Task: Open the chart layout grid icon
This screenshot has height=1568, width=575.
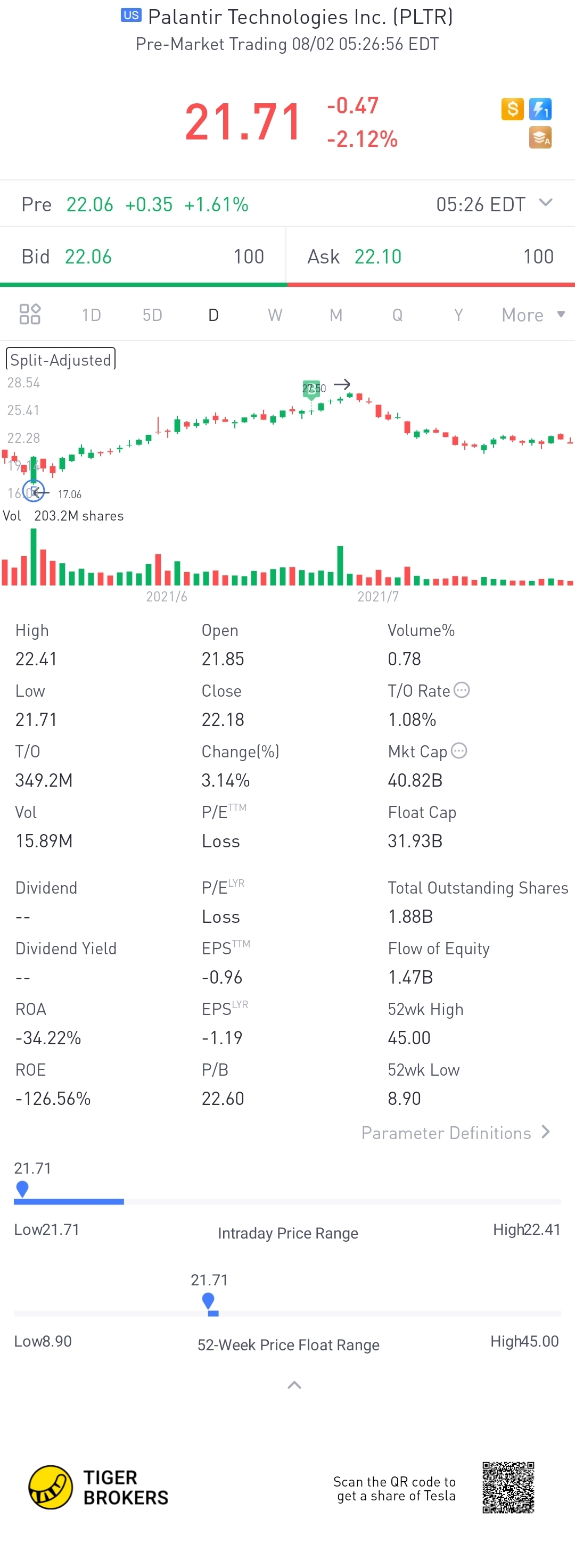Action: point(30,314)
